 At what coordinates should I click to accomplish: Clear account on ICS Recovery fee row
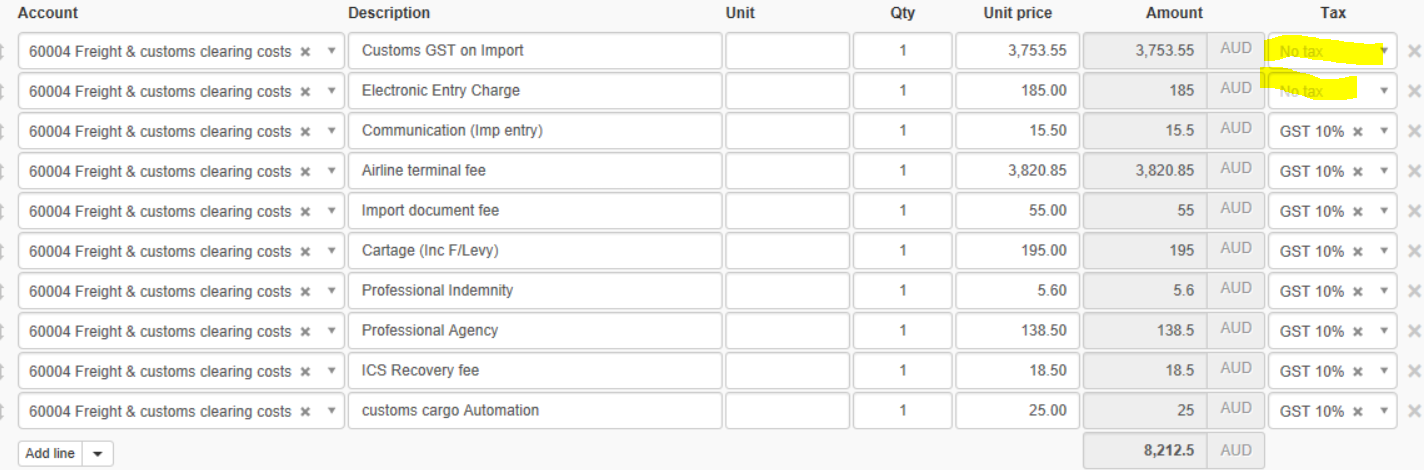[x=306, y=371]
